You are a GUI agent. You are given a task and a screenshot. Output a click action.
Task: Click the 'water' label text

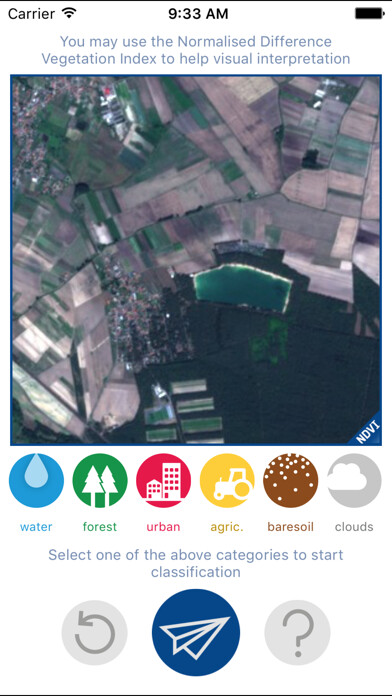(36, 527)
